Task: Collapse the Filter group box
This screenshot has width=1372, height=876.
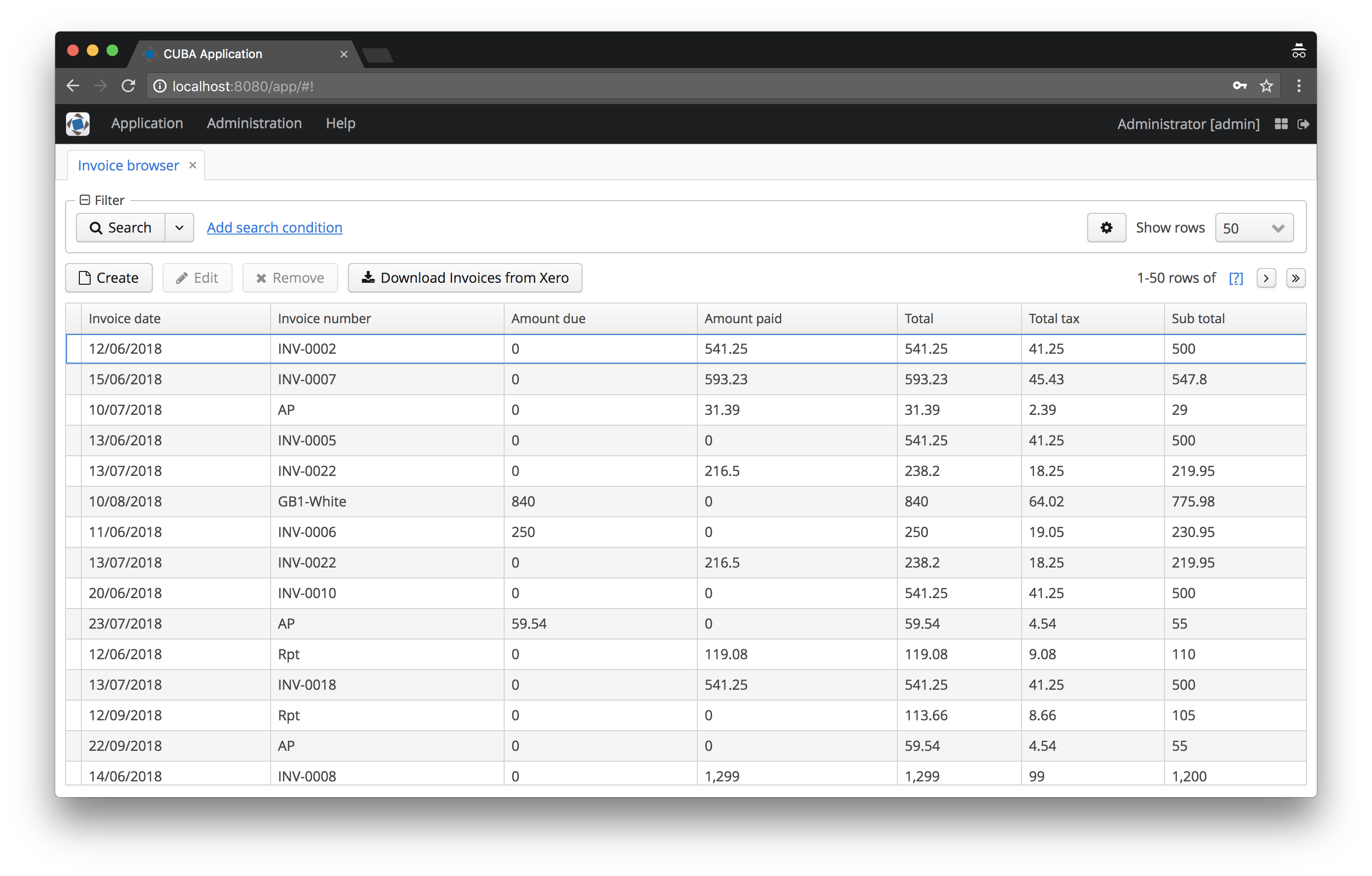Action: coord(85,200)
